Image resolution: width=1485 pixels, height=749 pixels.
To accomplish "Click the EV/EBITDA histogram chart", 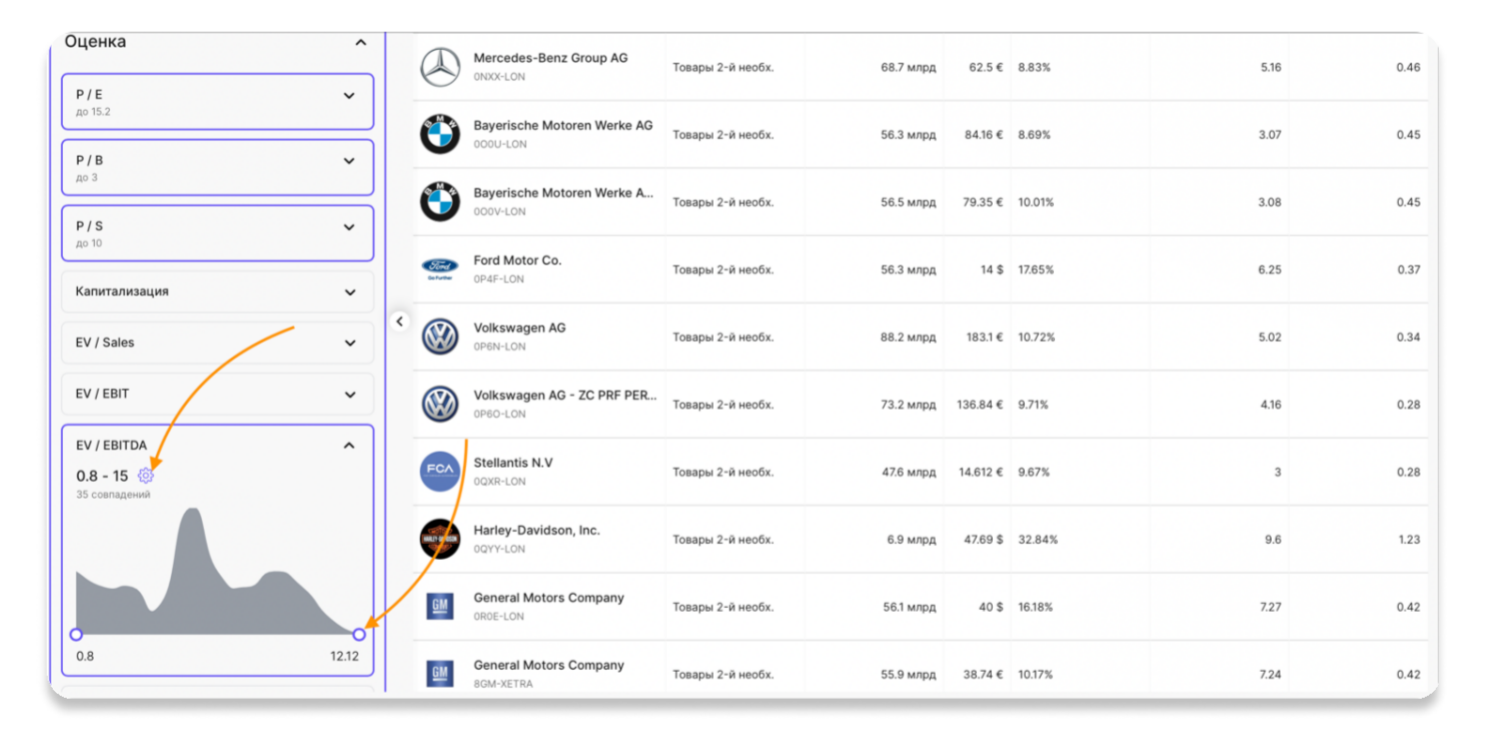I will [217, 571].
